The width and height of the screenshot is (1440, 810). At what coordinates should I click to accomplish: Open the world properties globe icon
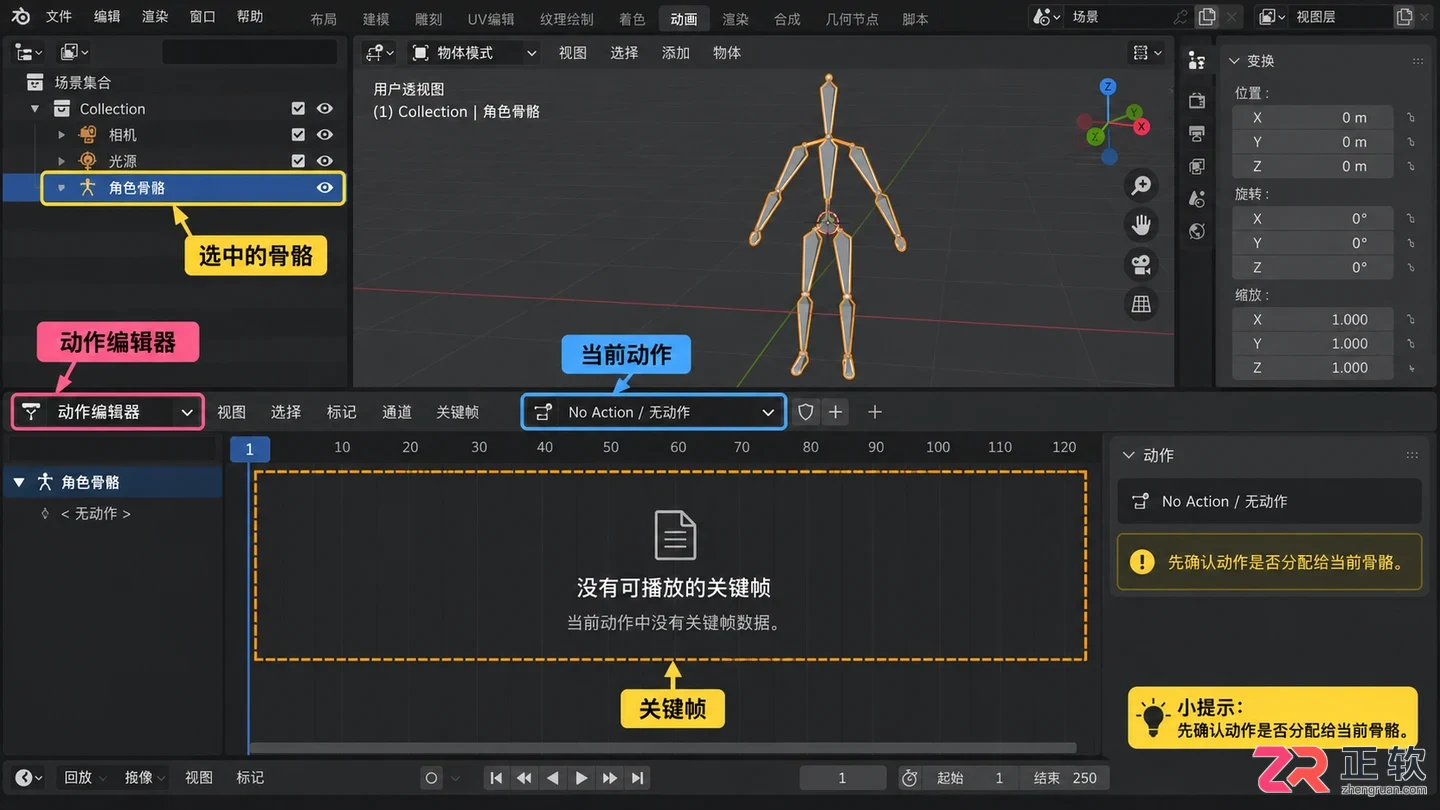click(x=1197, y=232)
